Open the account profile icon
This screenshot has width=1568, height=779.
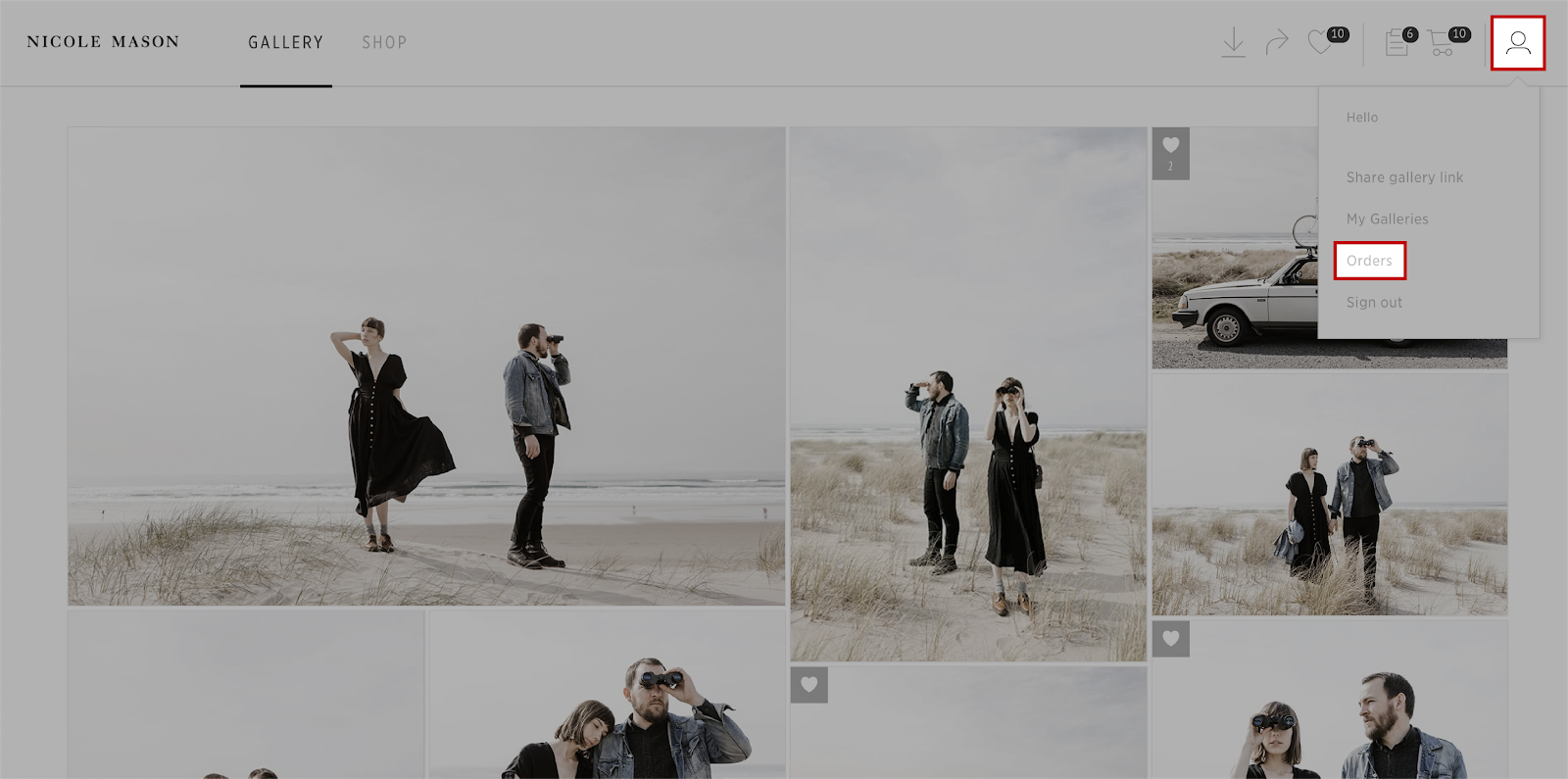(x=1518, y=43)
